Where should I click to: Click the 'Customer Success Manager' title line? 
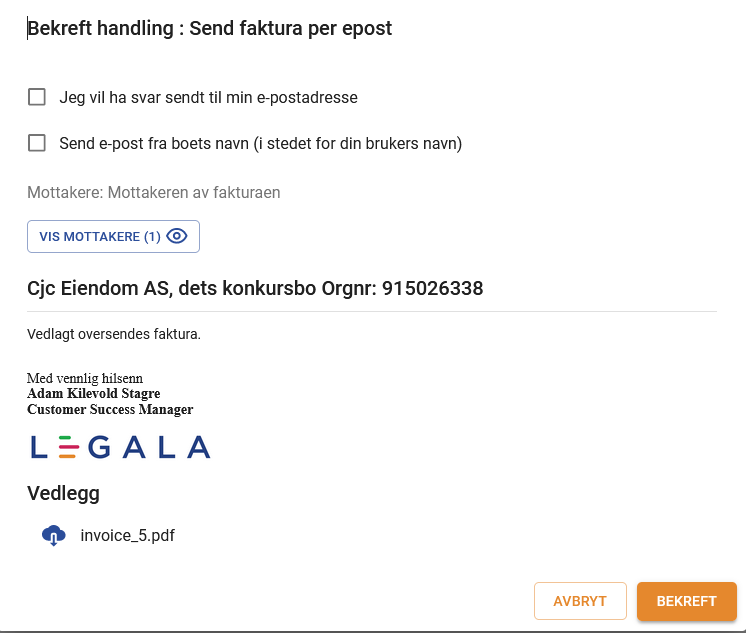point(110,409)
